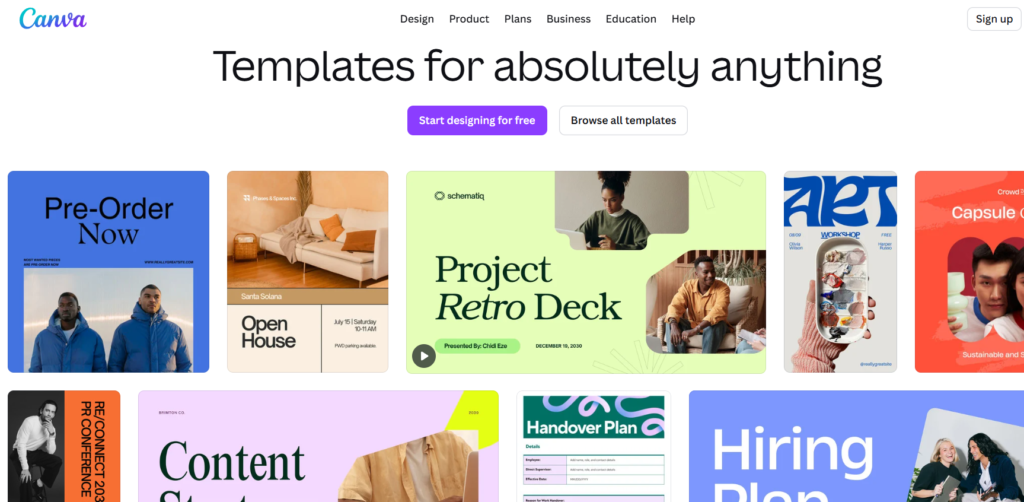
Task: Click the Canva logo
Action: tap(53, 18)
